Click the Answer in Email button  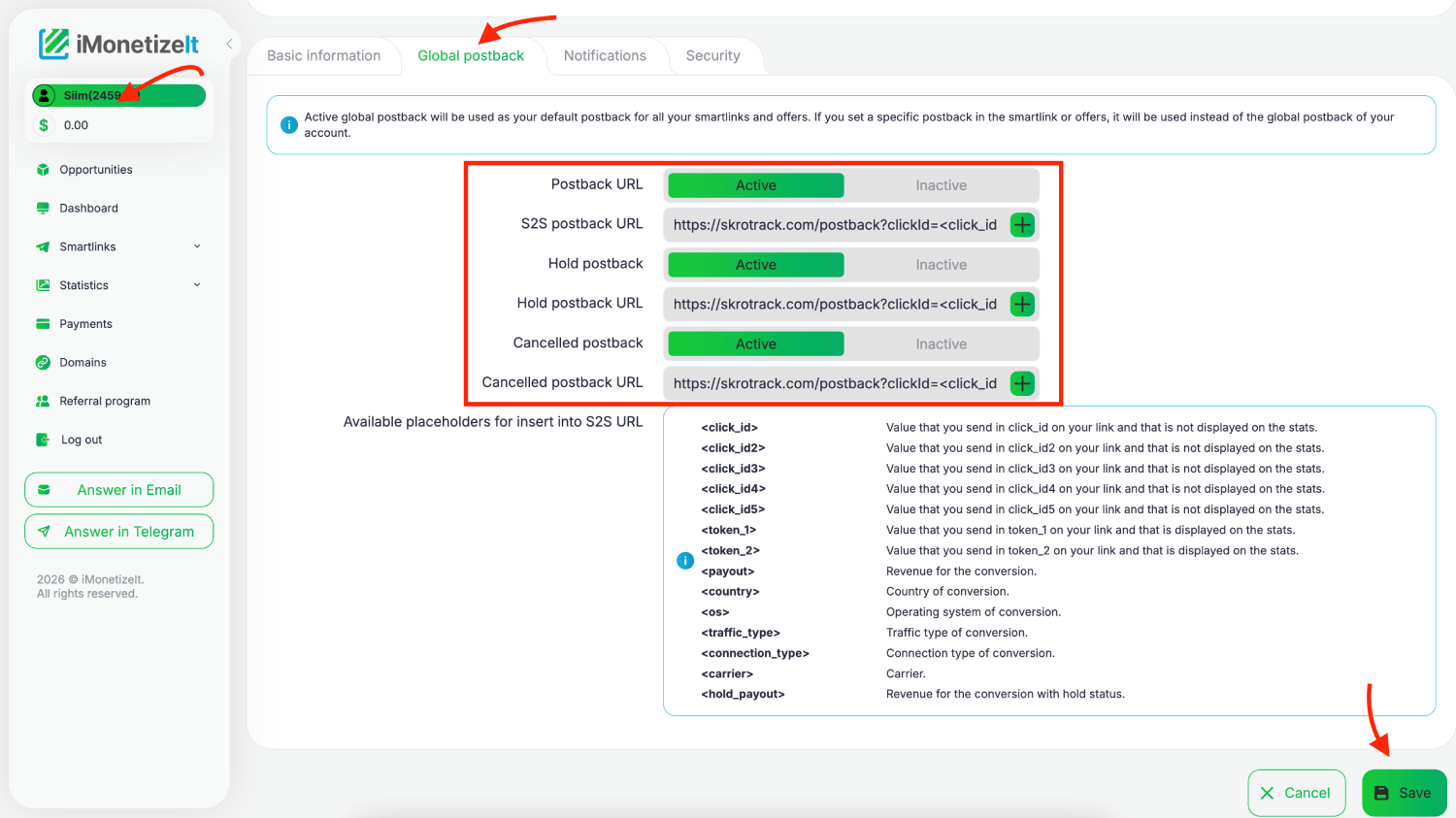(x=118, y=490)
